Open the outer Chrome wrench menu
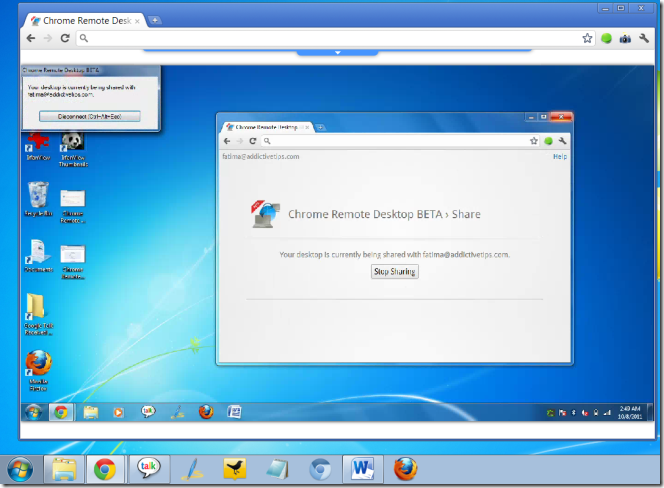The image size is (664, 488). pos(643,38)
